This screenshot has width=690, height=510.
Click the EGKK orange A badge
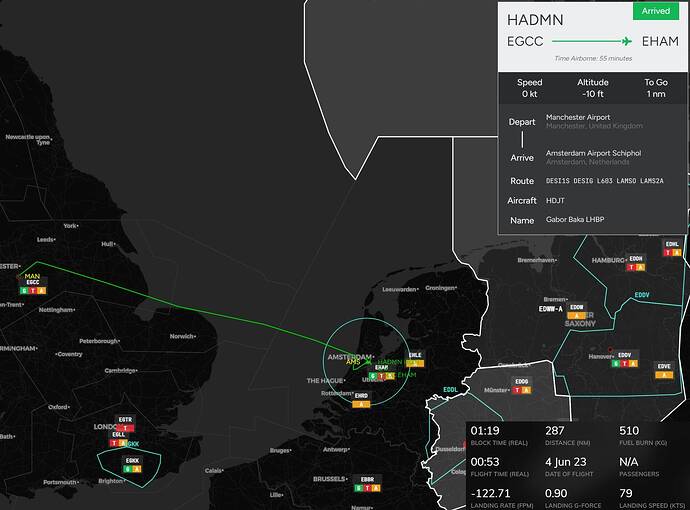137,469
